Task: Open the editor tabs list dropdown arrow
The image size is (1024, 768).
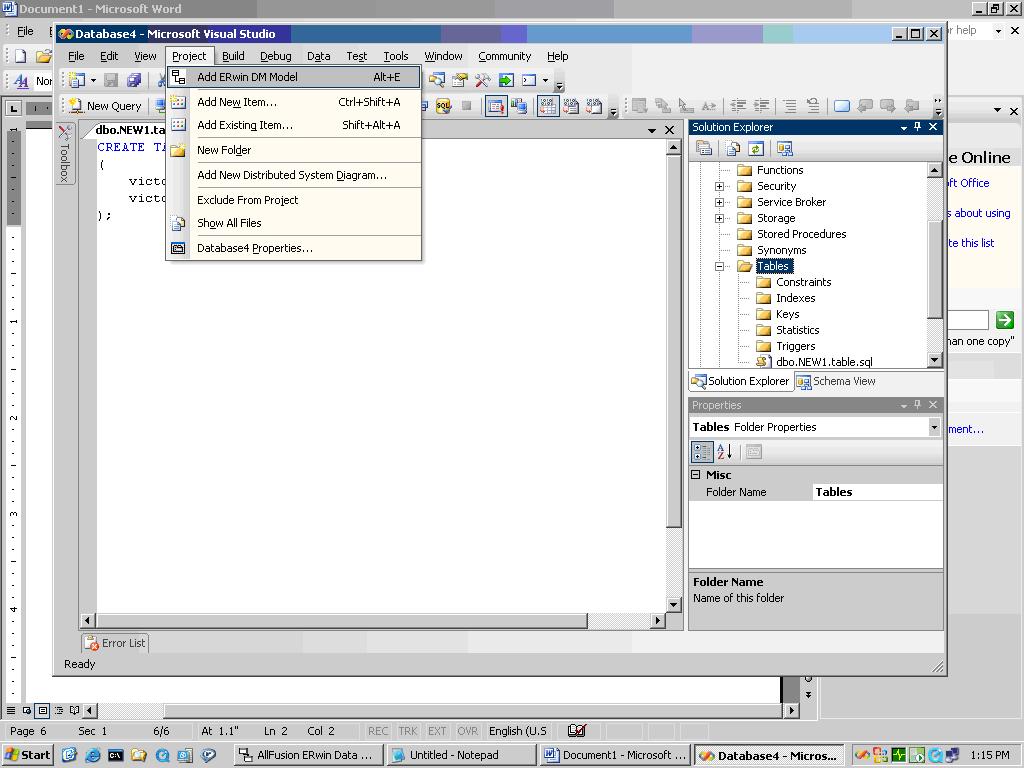Action: (652, 131)
